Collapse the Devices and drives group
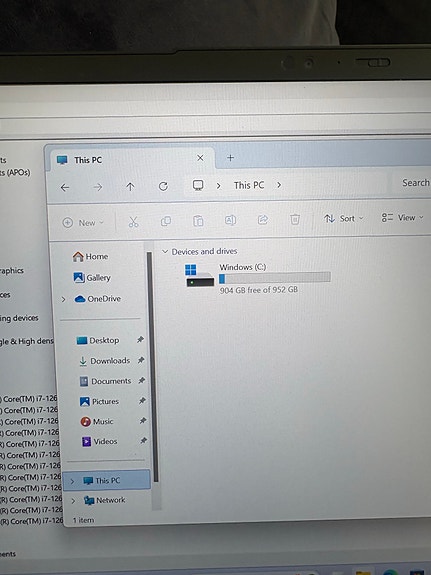This screenshot has width=431, height=575. [x=165, y=252]
